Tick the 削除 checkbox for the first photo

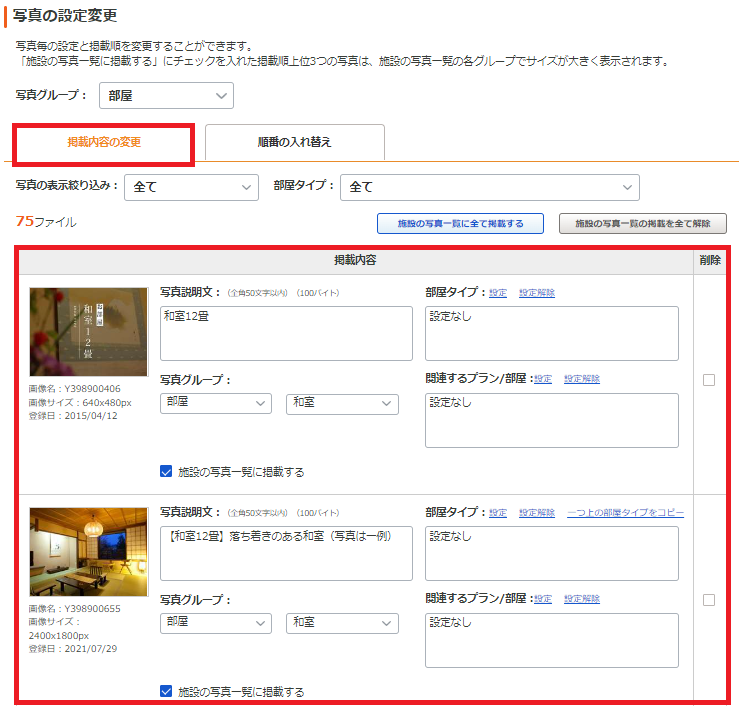709,380
